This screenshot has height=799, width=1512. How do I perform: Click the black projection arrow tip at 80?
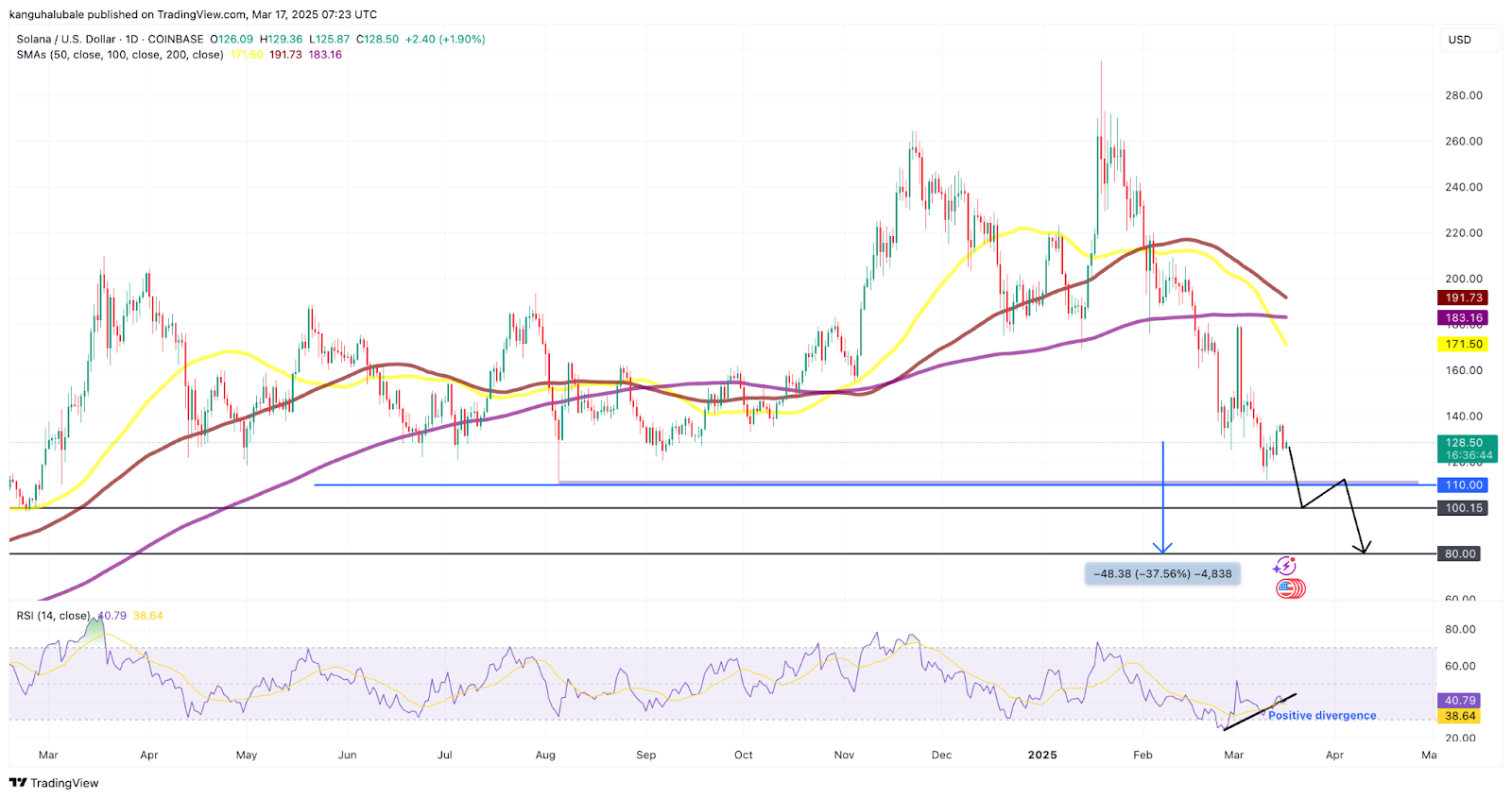tap(1363, 549)
